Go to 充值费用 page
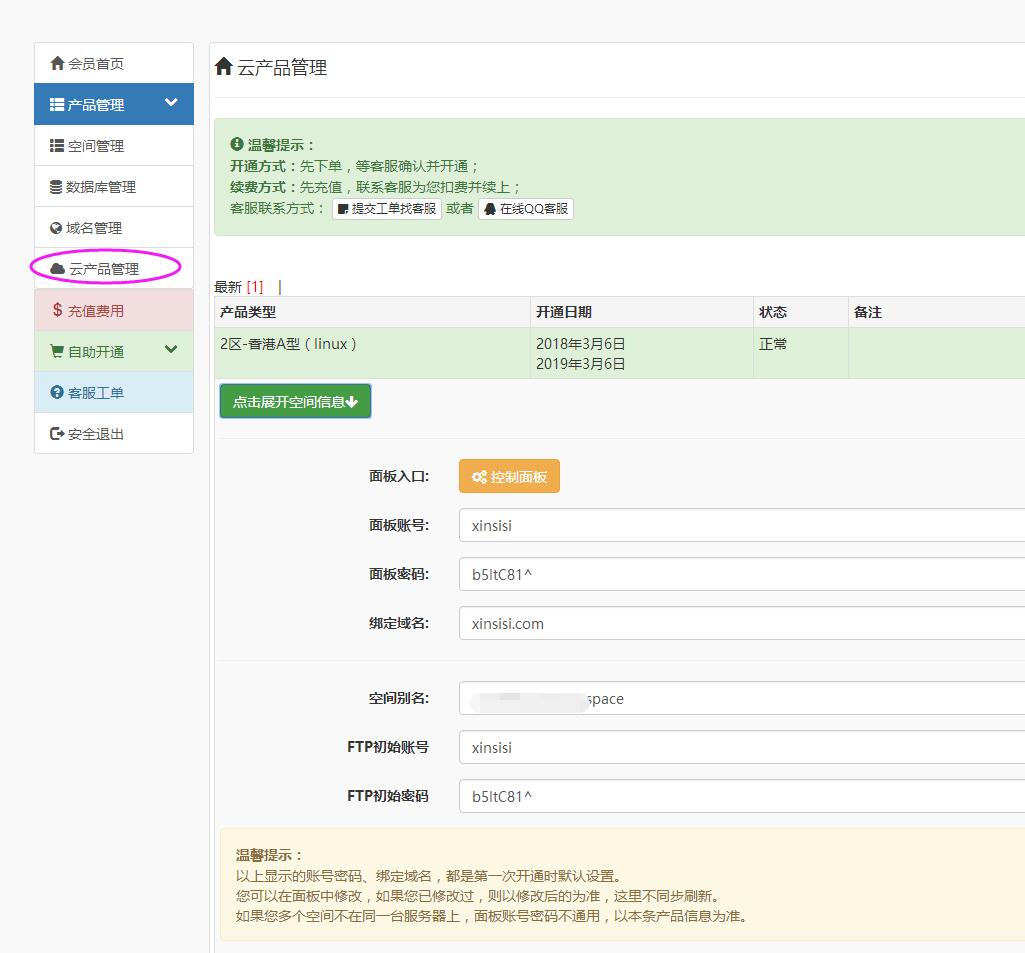 [x=114, y=310]
